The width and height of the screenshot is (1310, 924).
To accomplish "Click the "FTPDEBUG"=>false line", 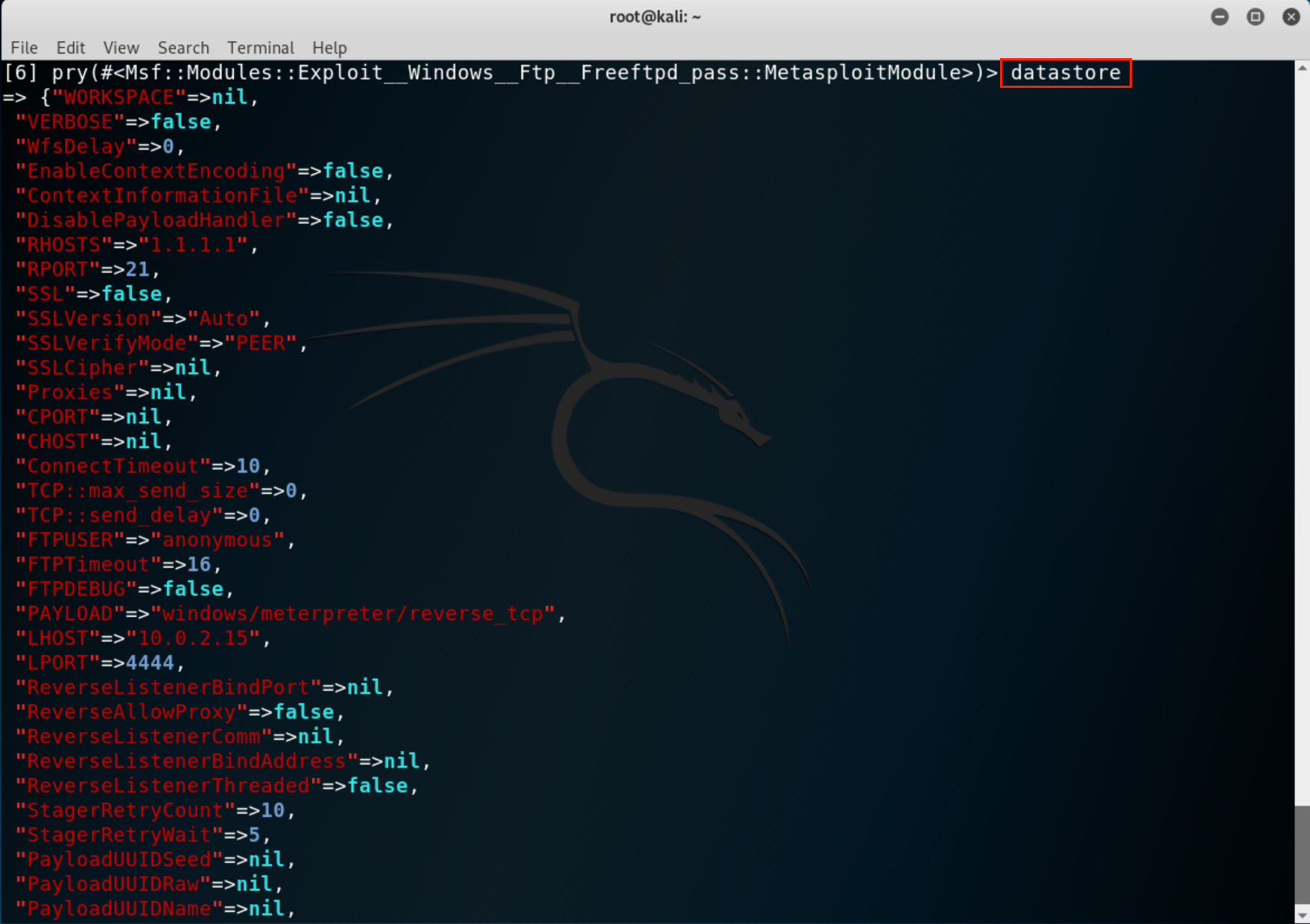I will (x=124, y=589).
